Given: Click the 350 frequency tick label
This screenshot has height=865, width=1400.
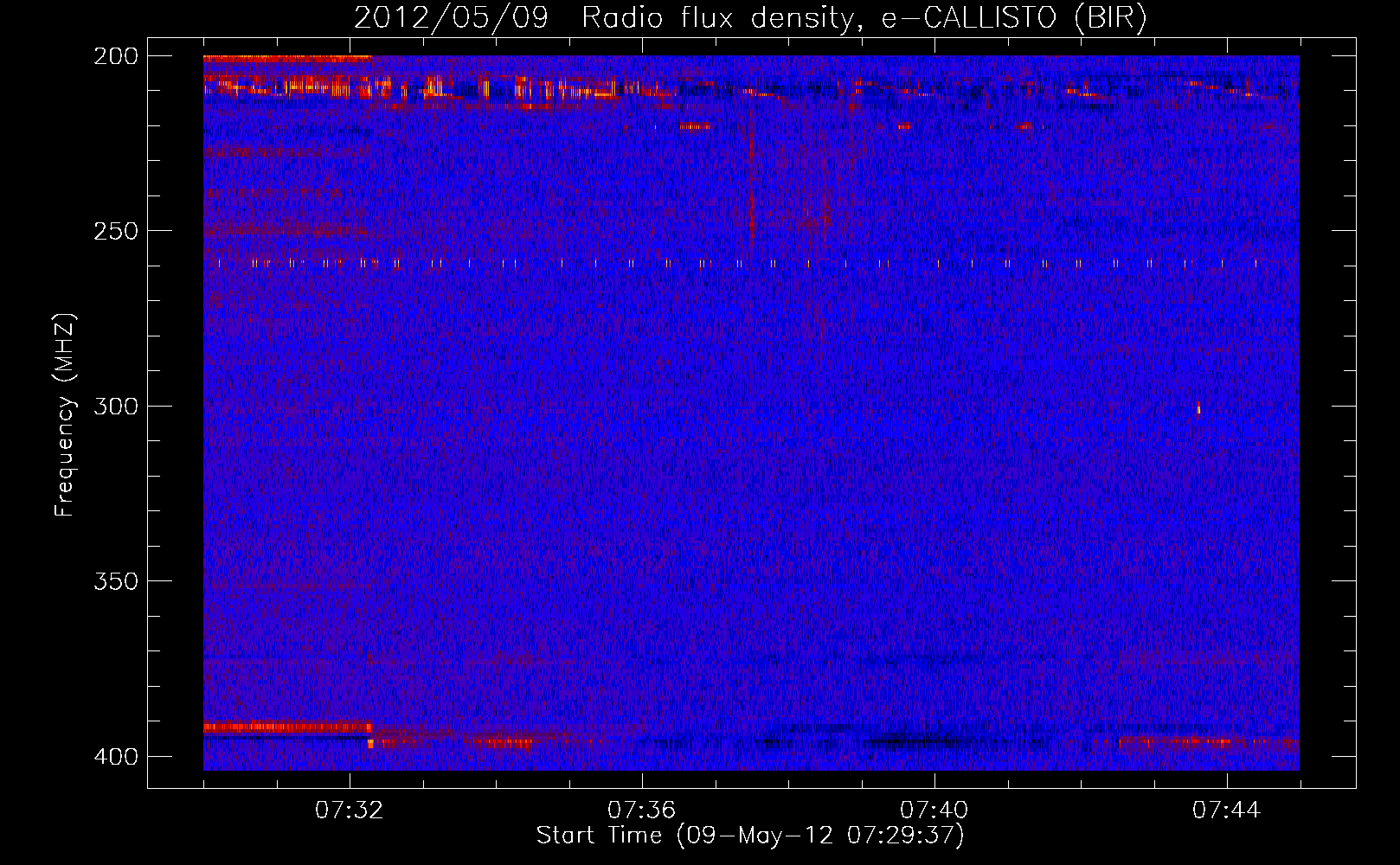Looking at the screenshot, I should coord(115,581).
